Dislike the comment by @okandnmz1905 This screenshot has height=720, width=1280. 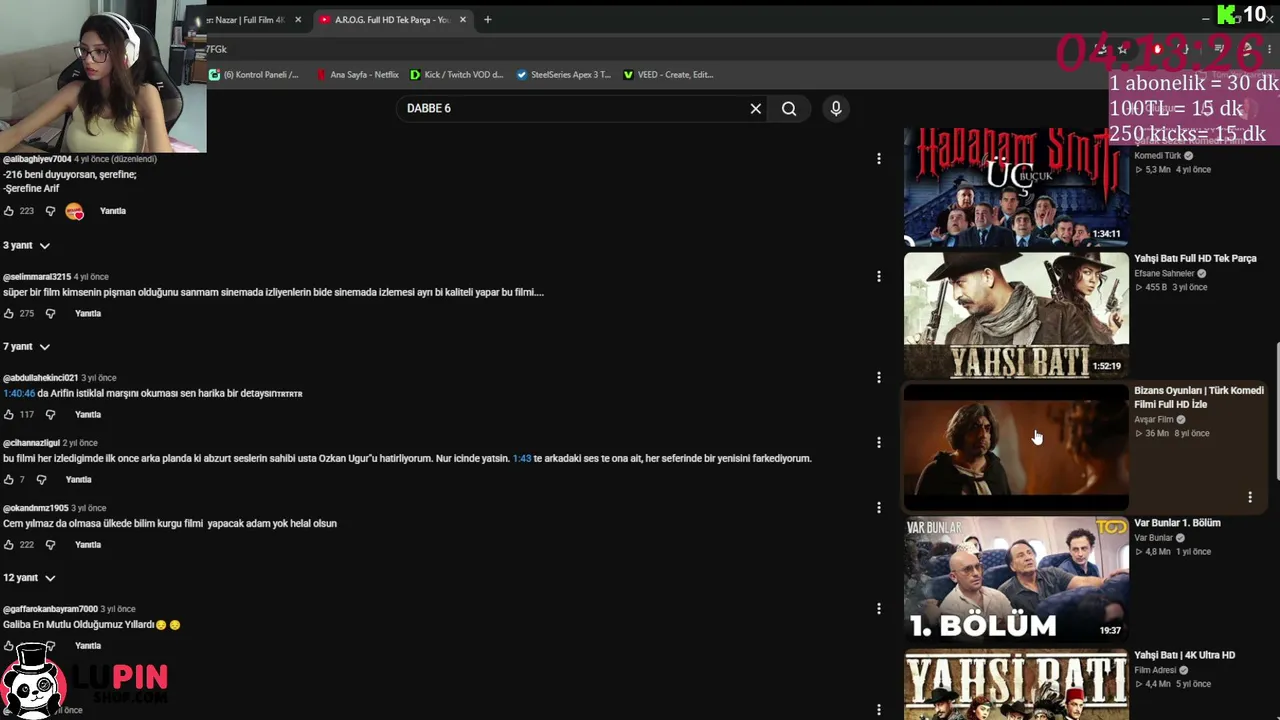50,545
